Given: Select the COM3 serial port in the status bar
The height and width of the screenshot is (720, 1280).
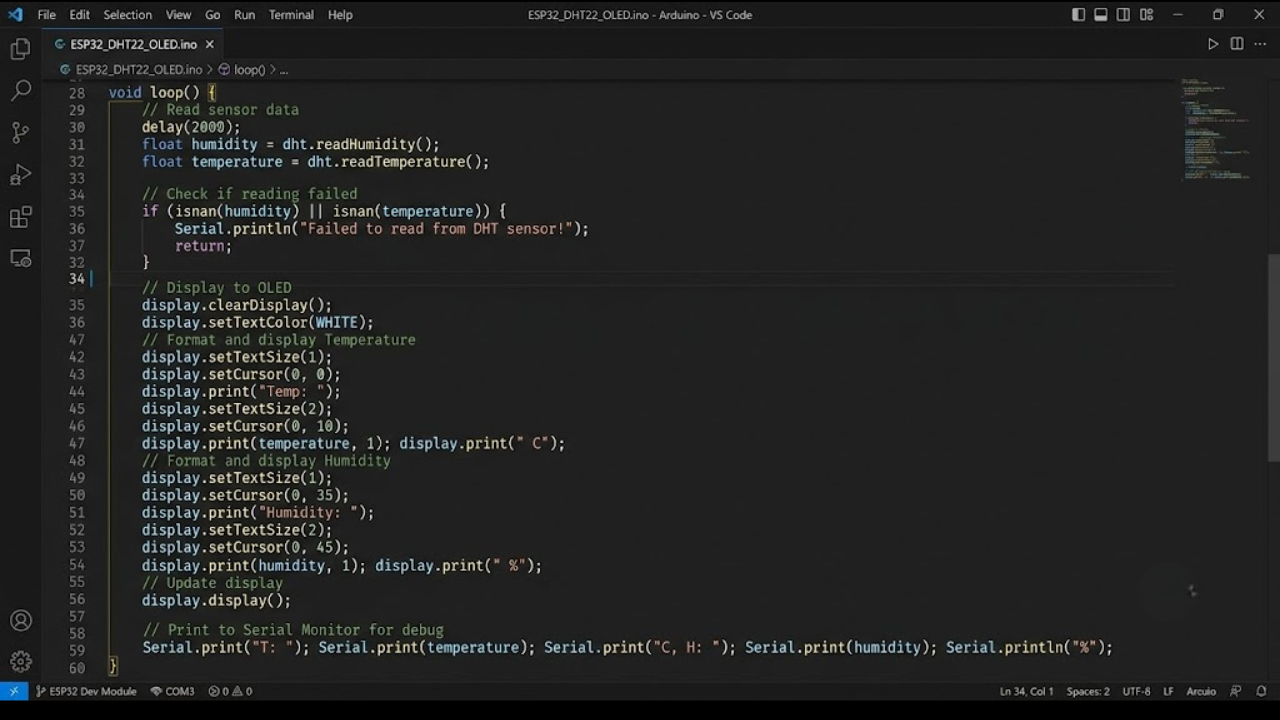Looking at the screenshot, I should point(172,691).
